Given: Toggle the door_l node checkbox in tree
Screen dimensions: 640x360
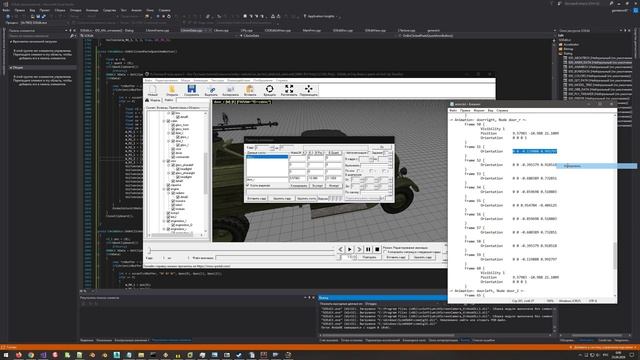Looking at the screenshot, I should (x=173, y=141).
